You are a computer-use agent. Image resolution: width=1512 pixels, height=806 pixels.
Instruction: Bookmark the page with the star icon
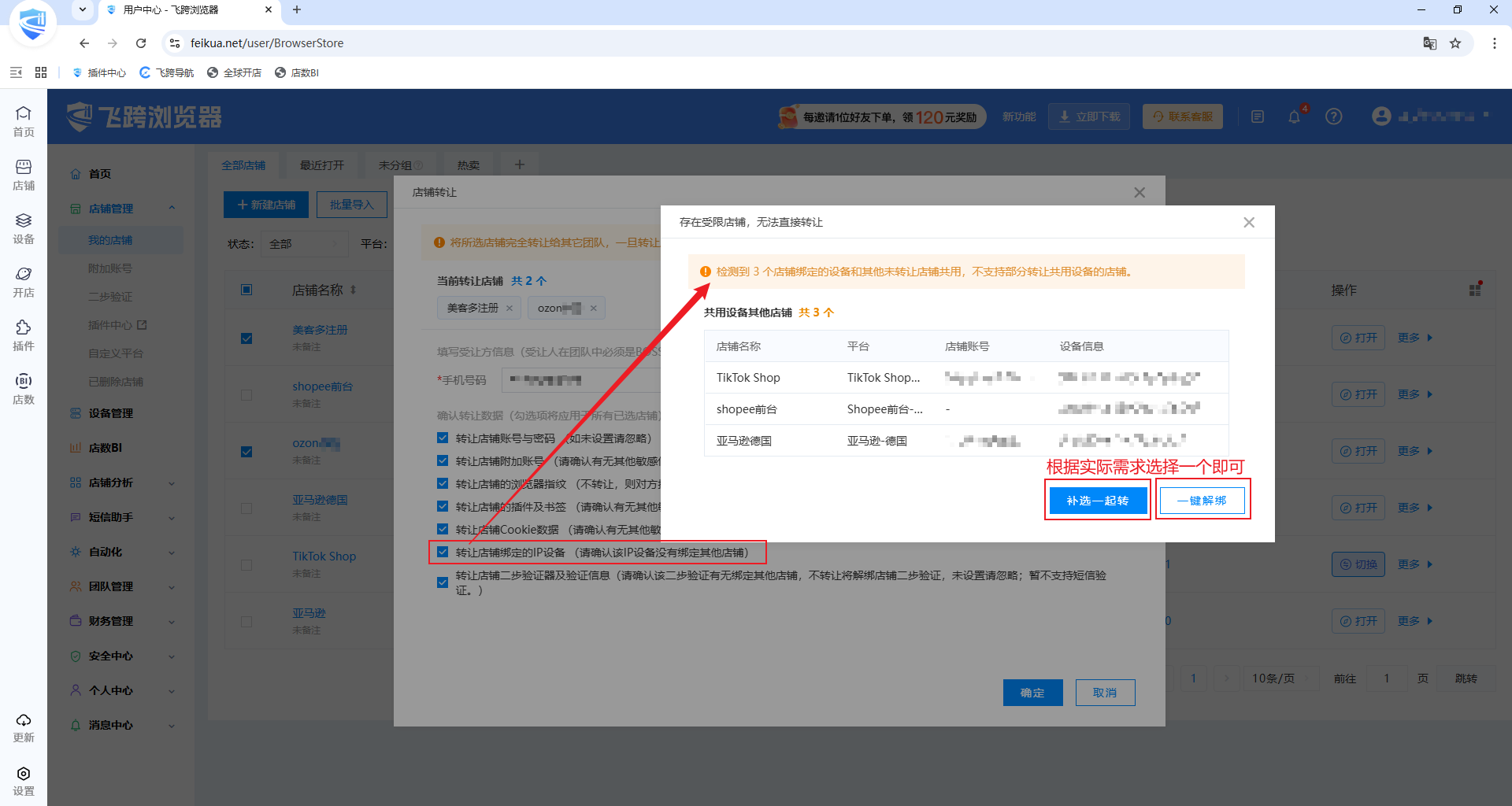pos(1455,43)
